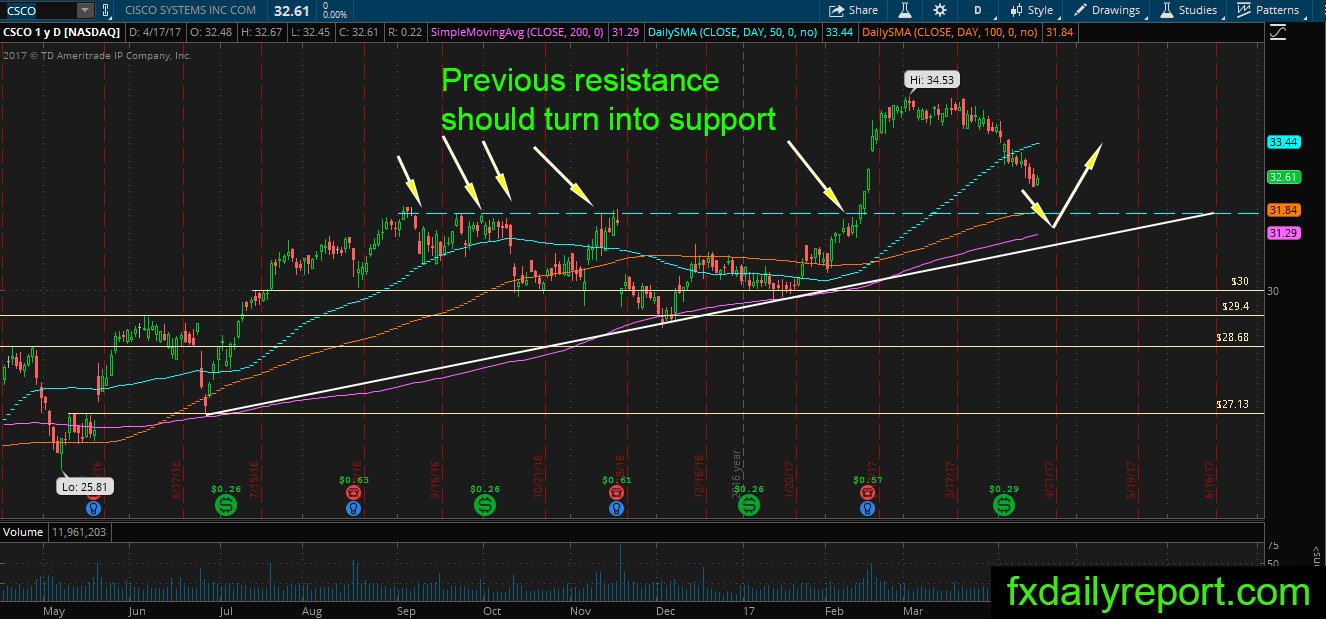Open the Style menu

[1032, 10]
